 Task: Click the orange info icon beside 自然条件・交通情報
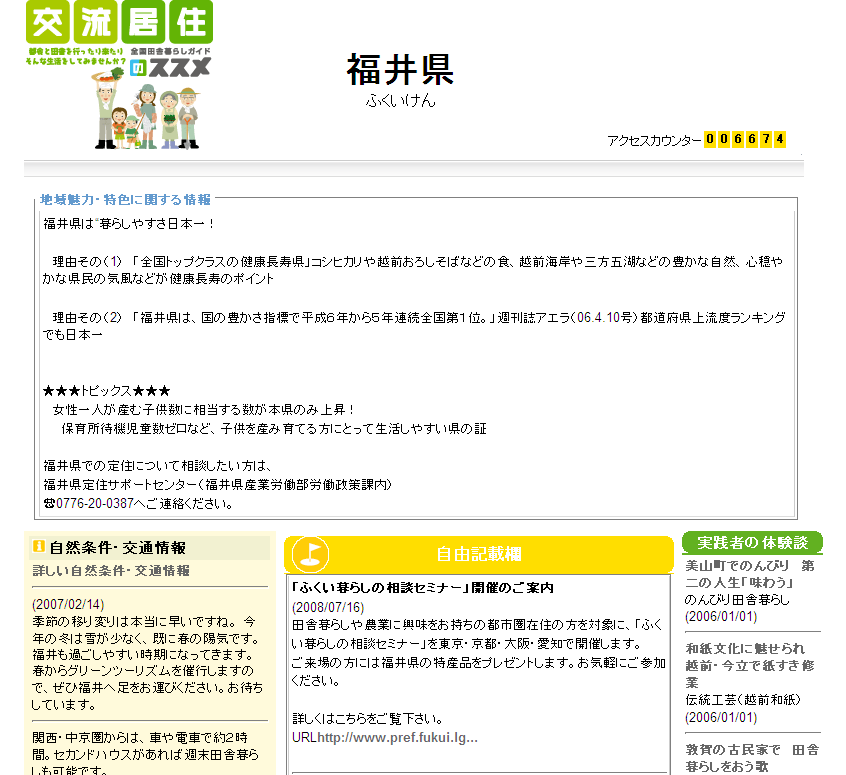39,546
